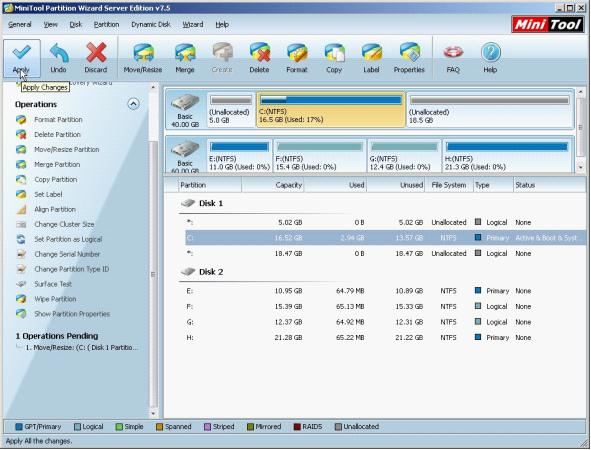Select F:(NTFS) 15.4 GB block in disk map
Viewport: 591px width, 450px height.
pyautogui.click(x=320, y=156)
